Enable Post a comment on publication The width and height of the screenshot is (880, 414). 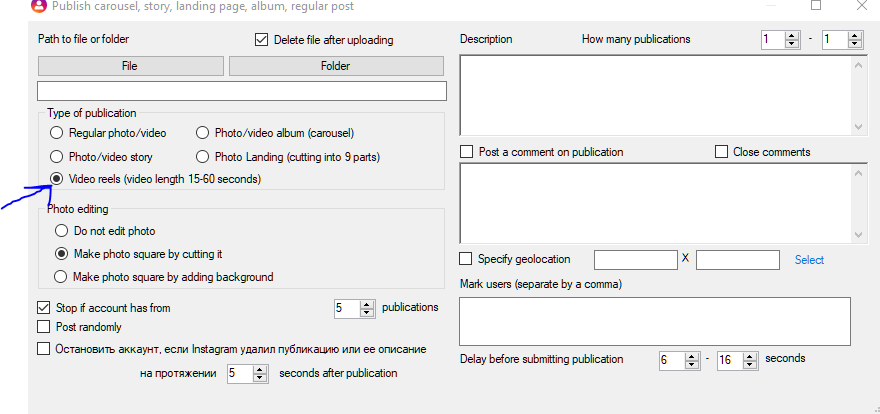click(x=466, y=152)
